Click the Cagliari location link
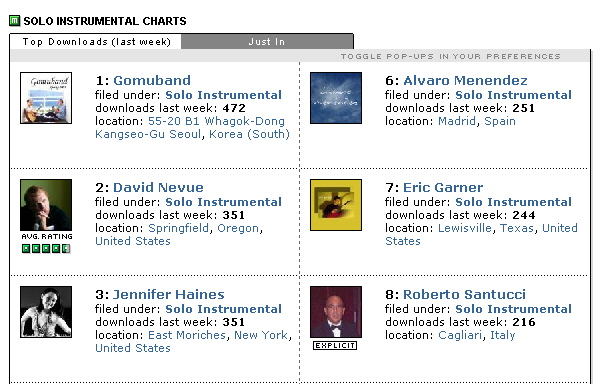Screen dimensions: 600x384 (x=460, y=335)
